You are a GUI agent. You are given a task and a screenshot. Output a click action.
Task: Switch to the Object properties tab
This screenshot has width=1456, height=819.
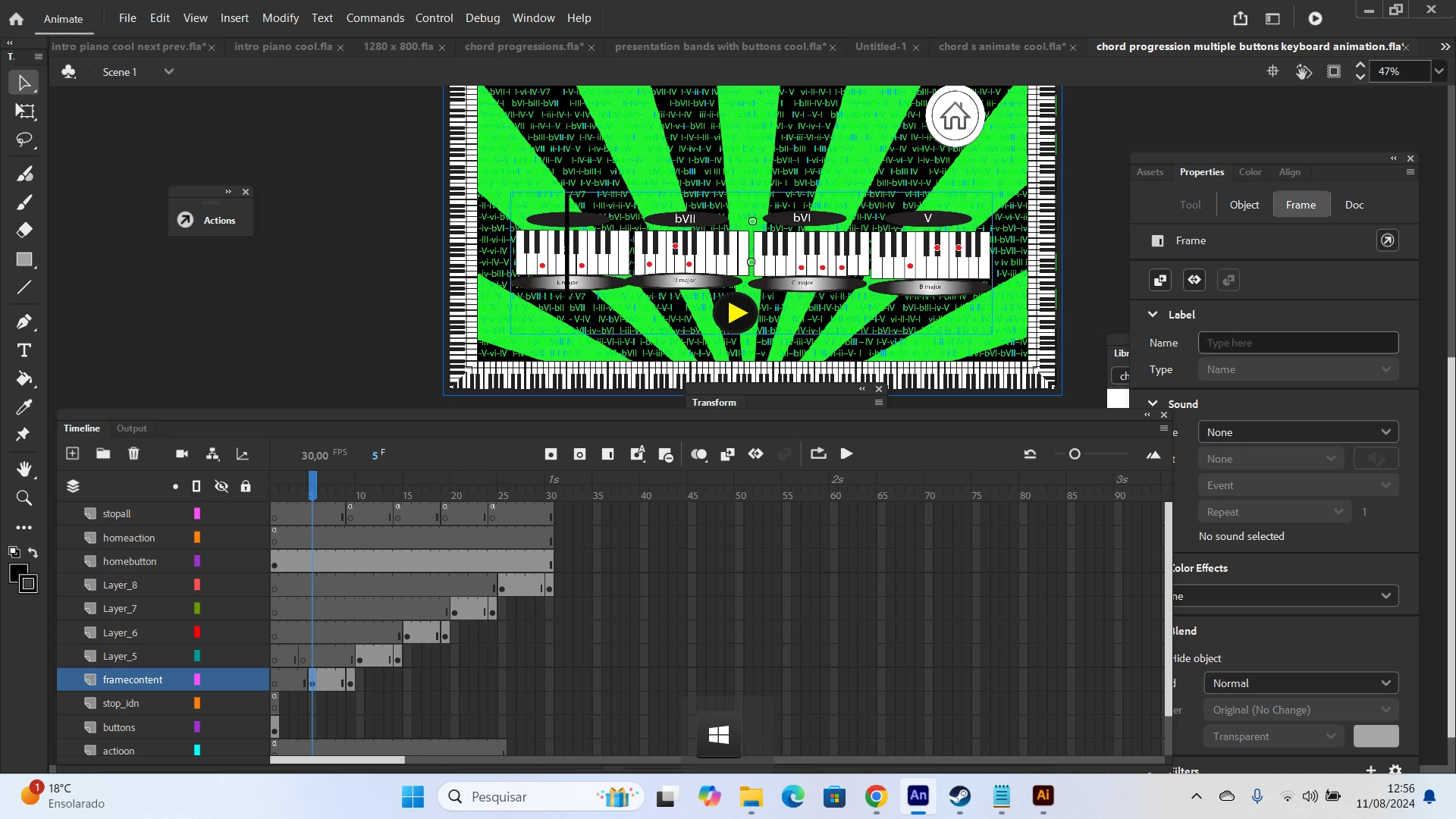pyautogui.click(x=1244, y=205)
